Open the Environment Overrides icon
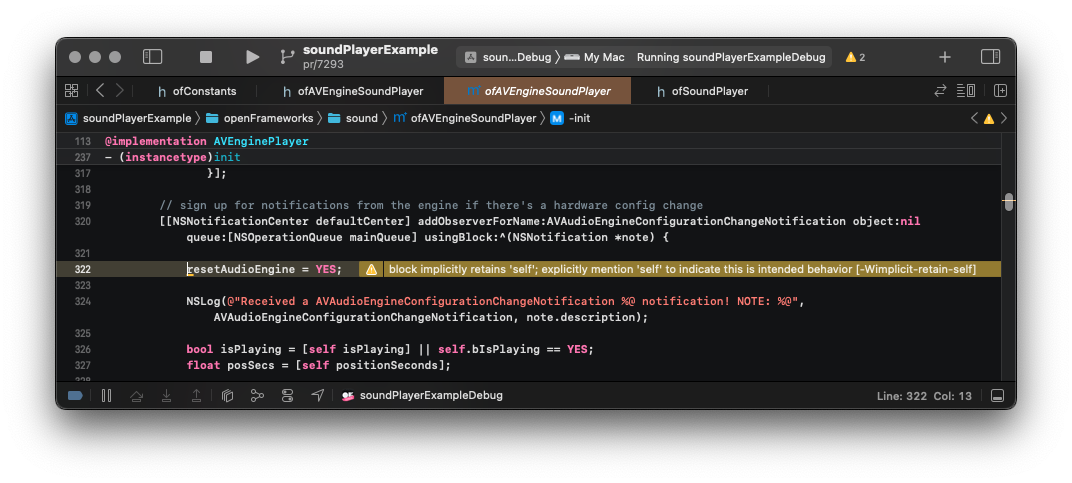The image size is (1072, 483). coord(287,395)
